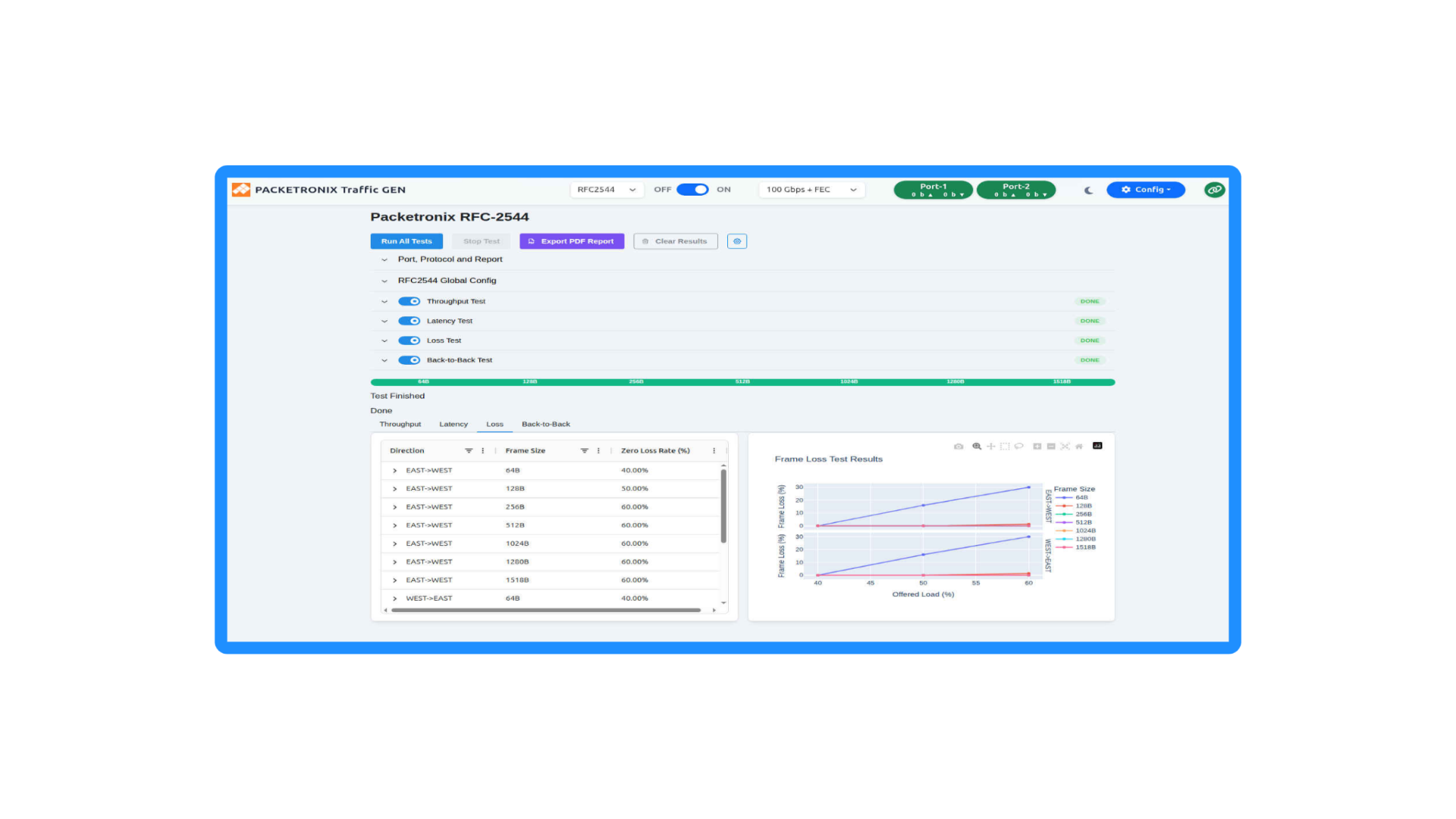The image size is (1456, 819).
Task: Click the green test progress bar
Action: tap(742, 382)
